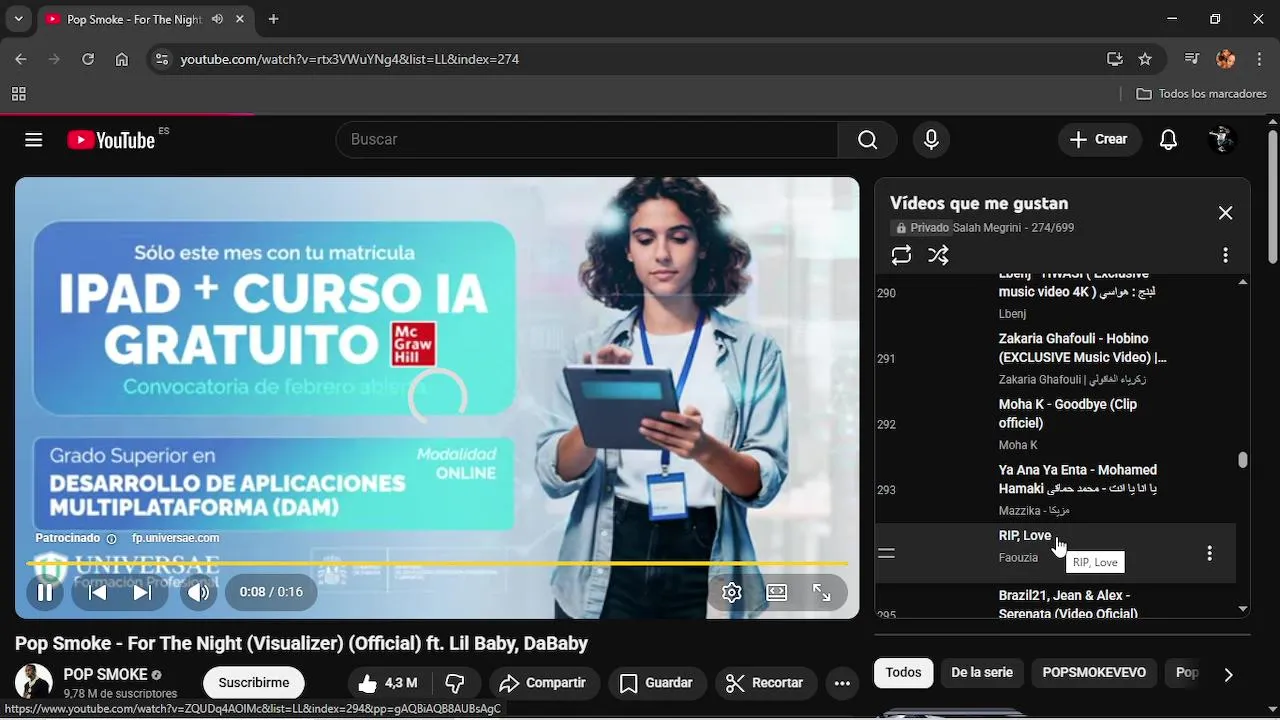The height and width of the screenshot is (720, 1280).
Task: Click the playlist scroll up arrow
Action: pos(1243,282)
